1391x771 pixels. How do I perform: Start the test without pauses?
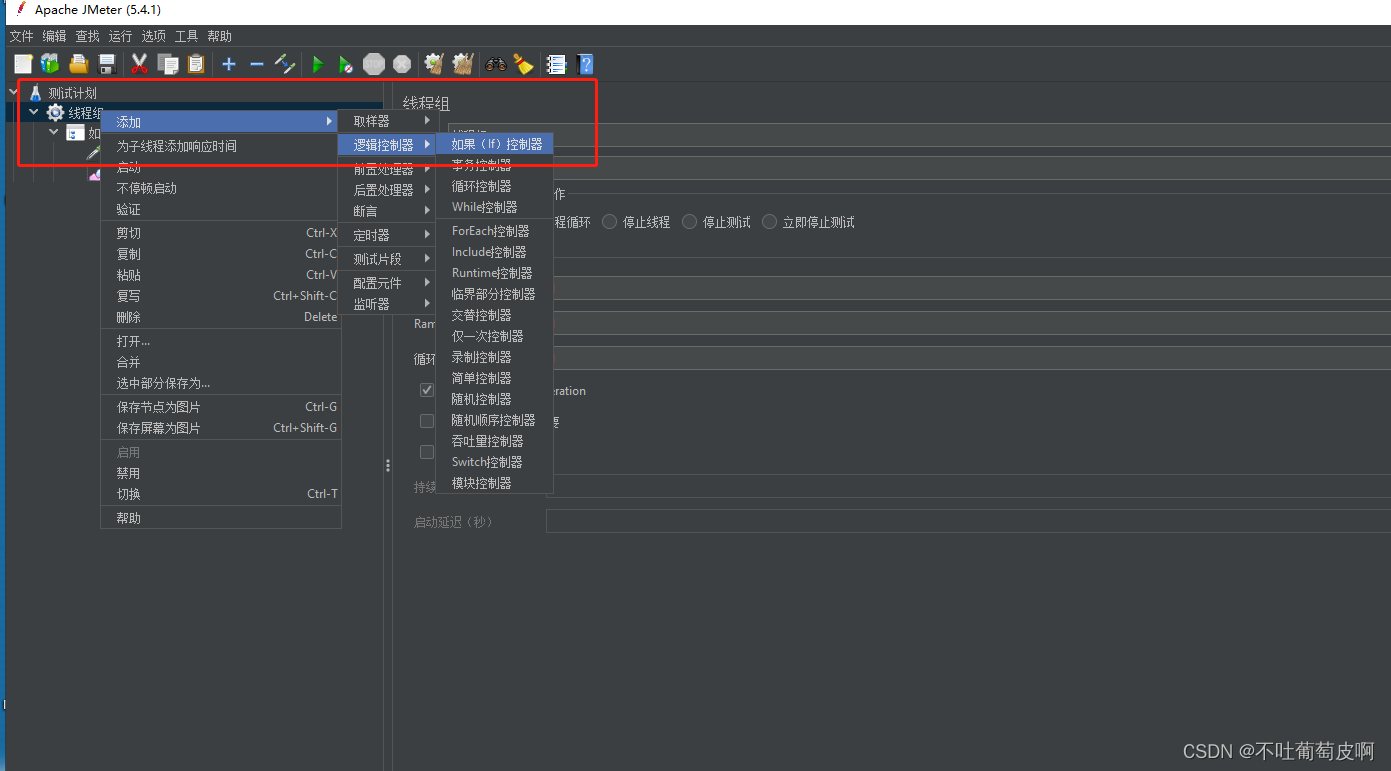click(x=345, y=64)
